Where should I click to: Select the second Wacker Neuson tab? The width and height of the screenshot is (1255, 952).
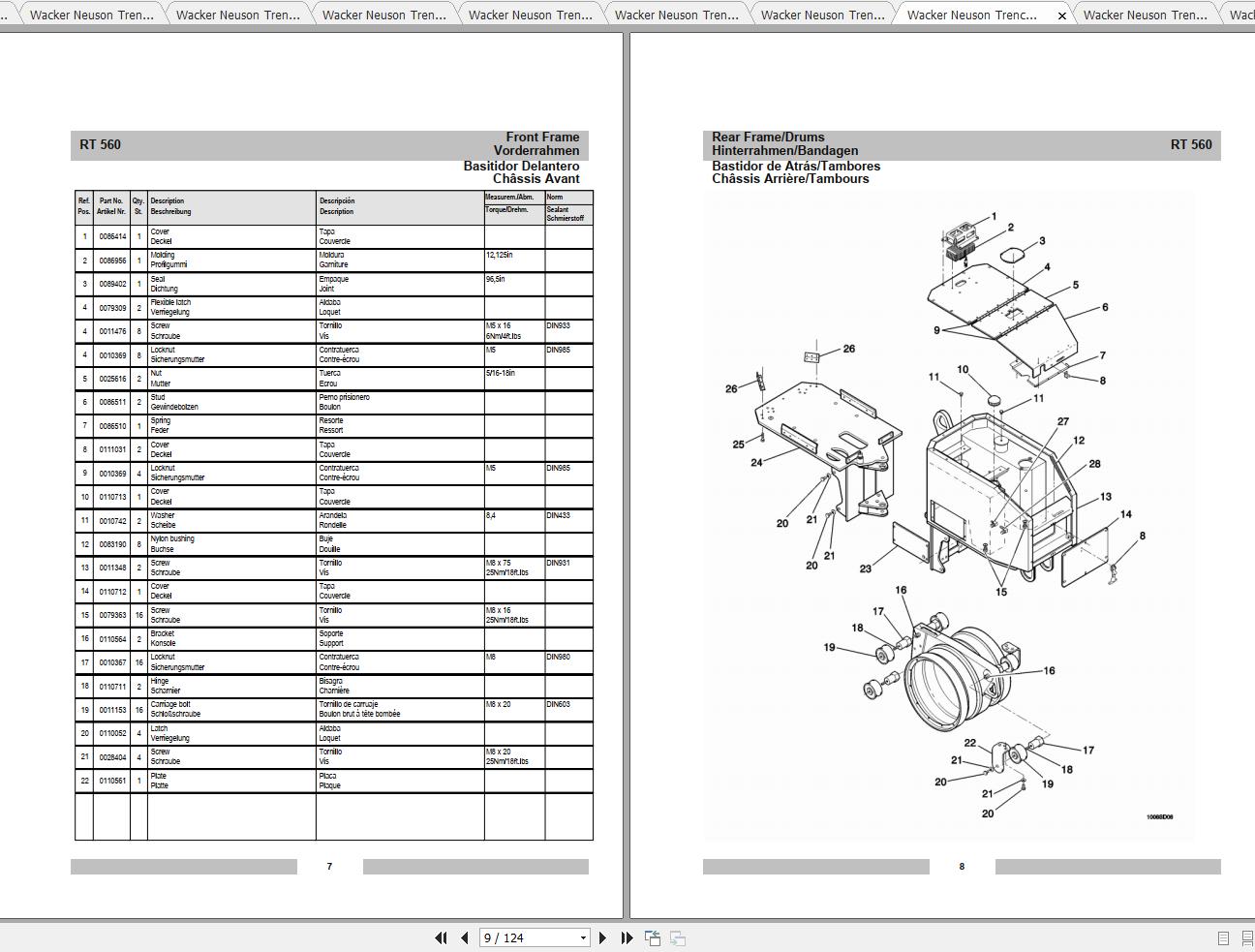pyautogui.click(x=236, y=15)
